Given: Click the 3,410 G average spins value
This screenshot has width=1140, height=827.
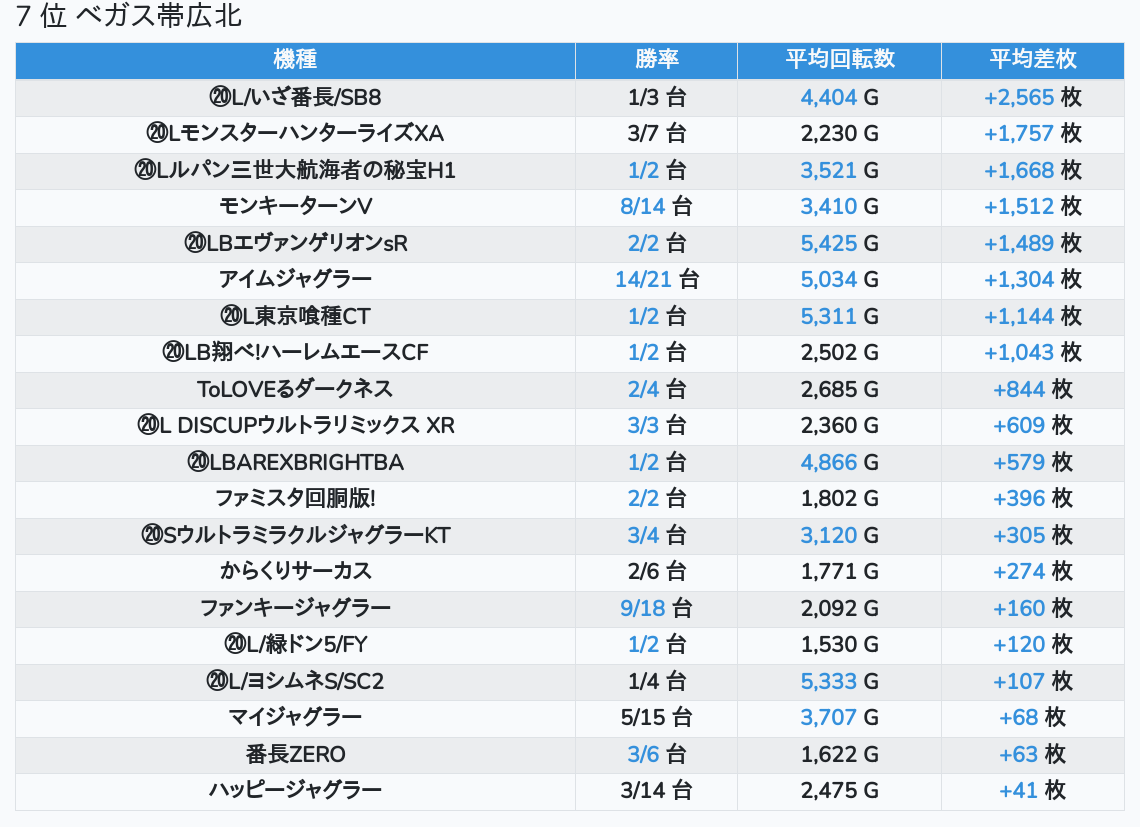Looking at the screenshot, I should click(840, 207).
